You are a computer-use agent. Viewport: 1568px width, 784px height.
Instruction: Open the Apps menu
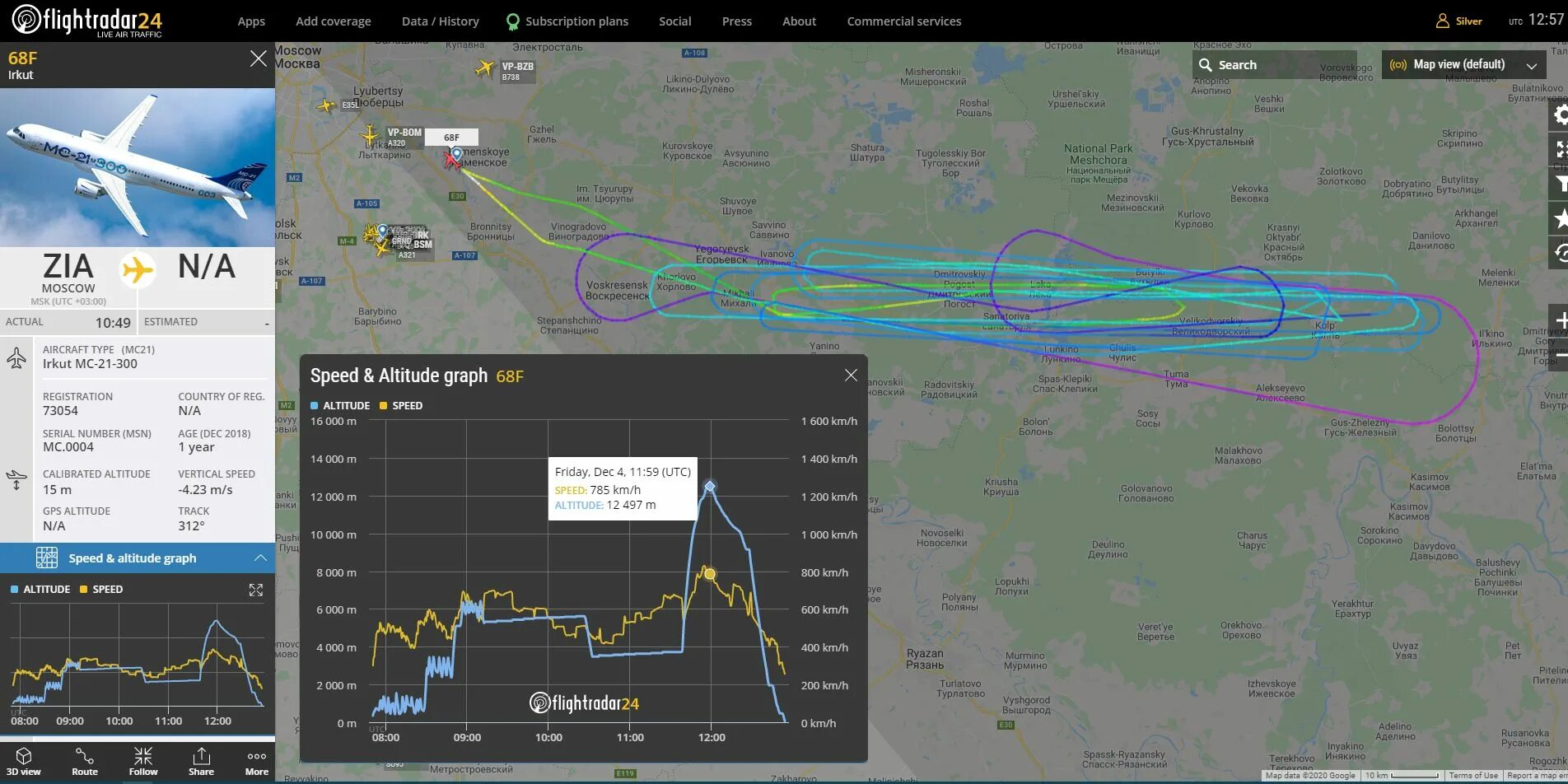[x=251, y=21]
